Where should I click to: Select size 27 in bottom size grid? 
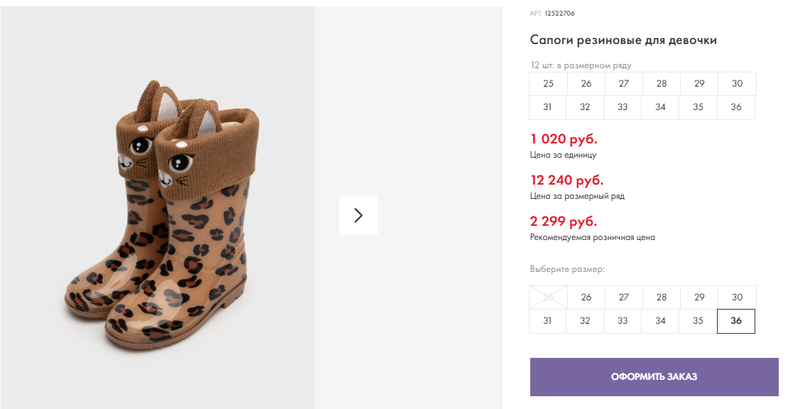624,297
